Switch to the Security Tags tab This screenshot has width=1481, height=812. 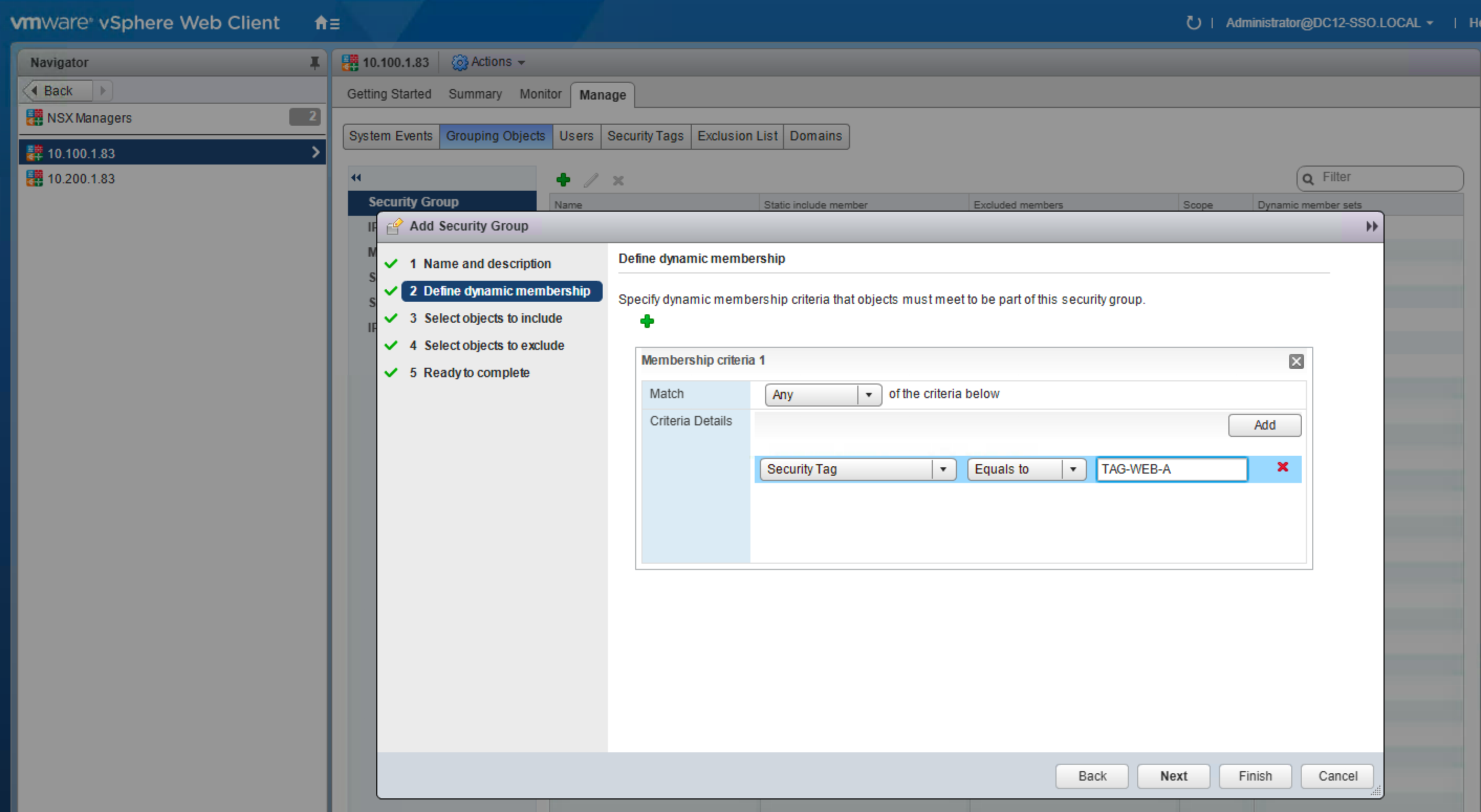coord(645,136)
